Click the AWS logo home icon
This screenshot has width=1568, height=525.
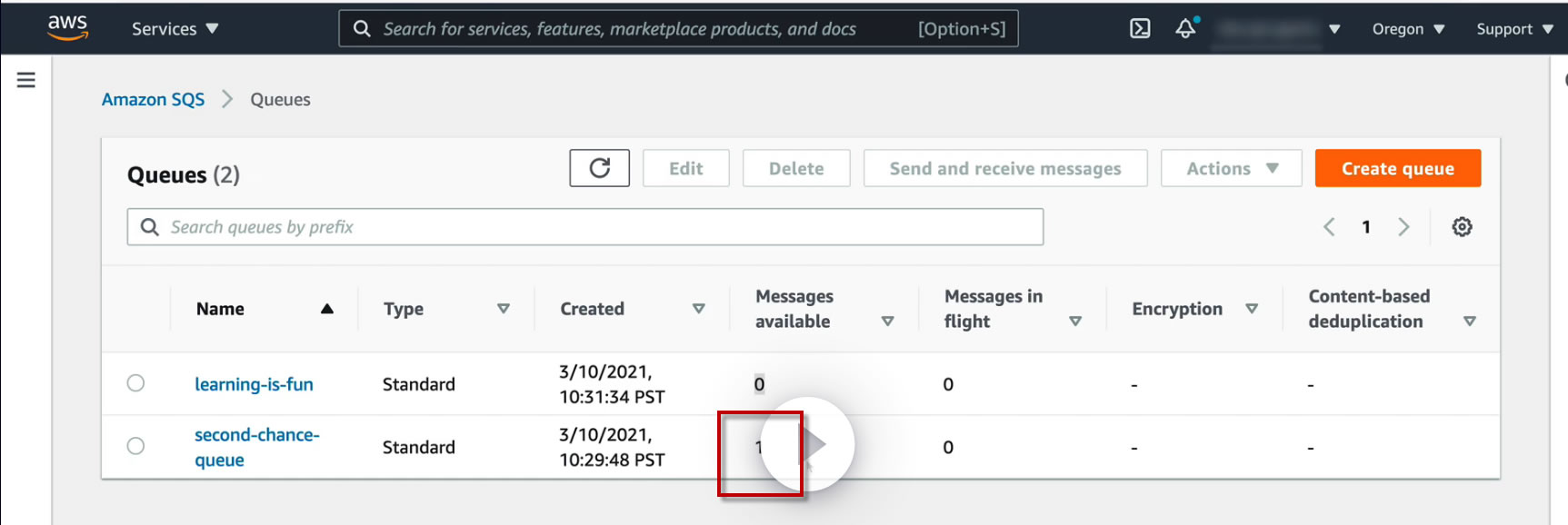click(68, 27)
